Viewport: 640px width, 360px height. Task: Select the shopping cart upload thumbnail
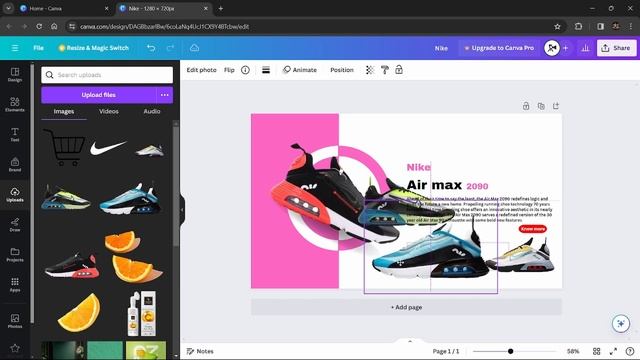pos(64,147)
